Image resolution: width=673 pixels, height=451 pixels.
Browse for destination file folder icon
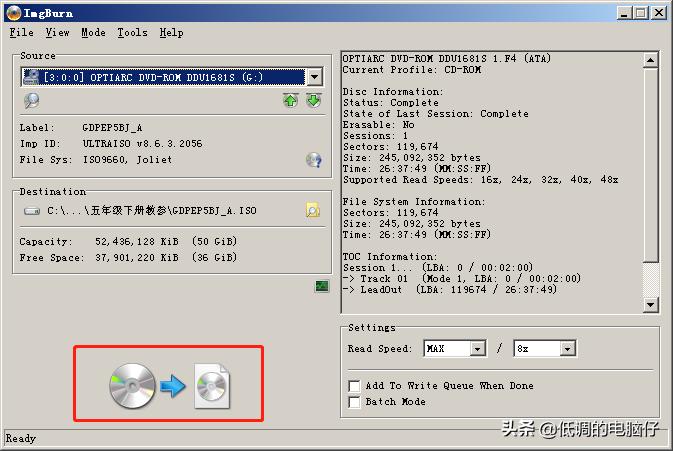click(x=313, y=210)
